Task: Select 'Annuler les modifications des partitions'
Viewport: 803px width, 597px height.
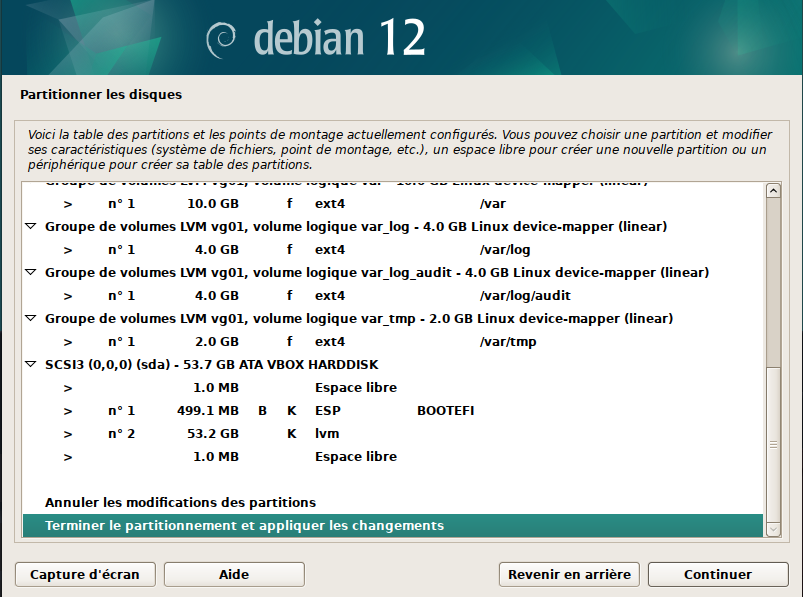Action: coord(393,503)
